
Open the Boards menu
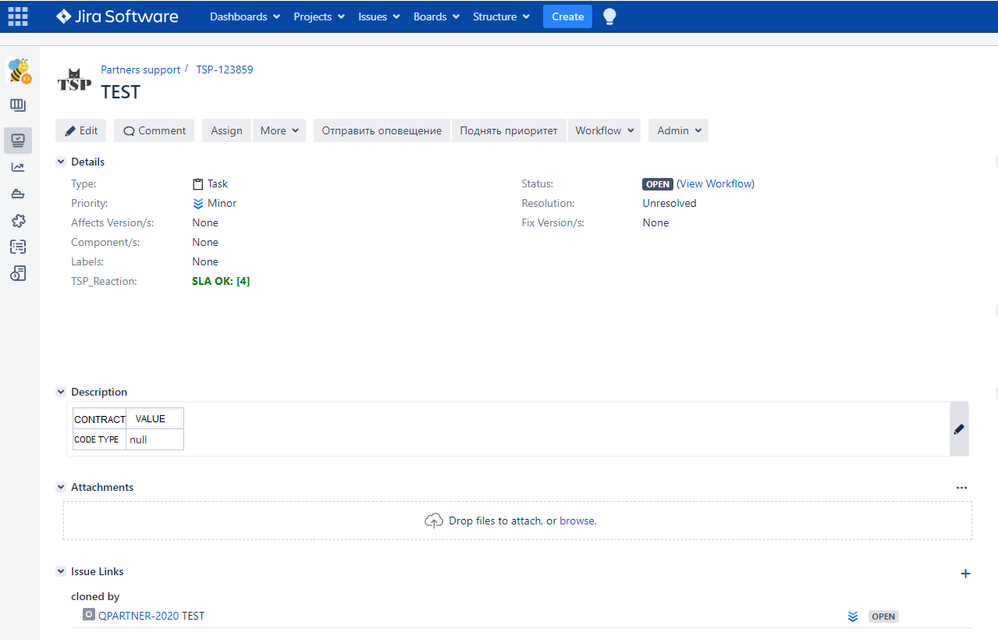(436, 17)
